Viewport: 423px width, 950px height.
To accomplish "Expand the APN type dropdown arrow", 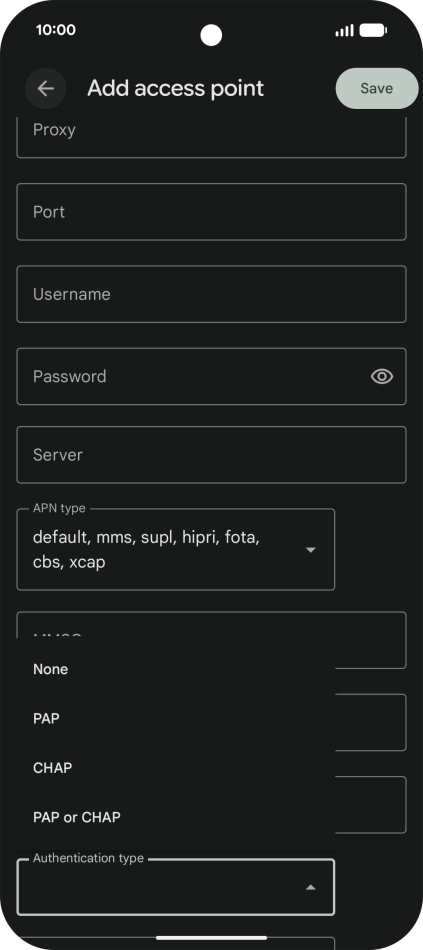I will coord(310,550).
